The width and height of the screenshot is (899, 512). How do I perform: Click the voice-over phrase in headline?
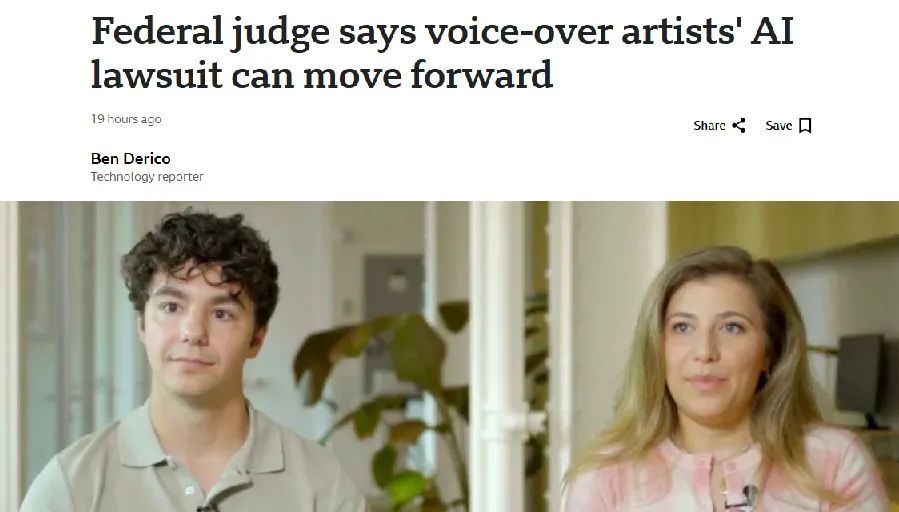519,32
